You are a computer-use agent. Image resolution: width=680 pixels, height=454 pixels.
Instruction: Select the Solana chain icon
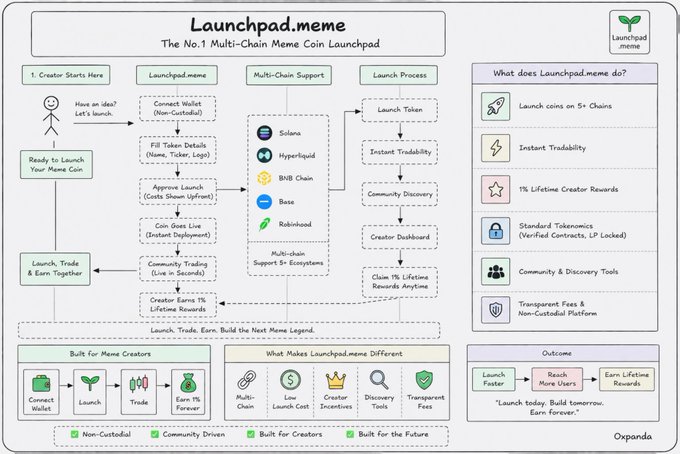click(x=264, y=133)
